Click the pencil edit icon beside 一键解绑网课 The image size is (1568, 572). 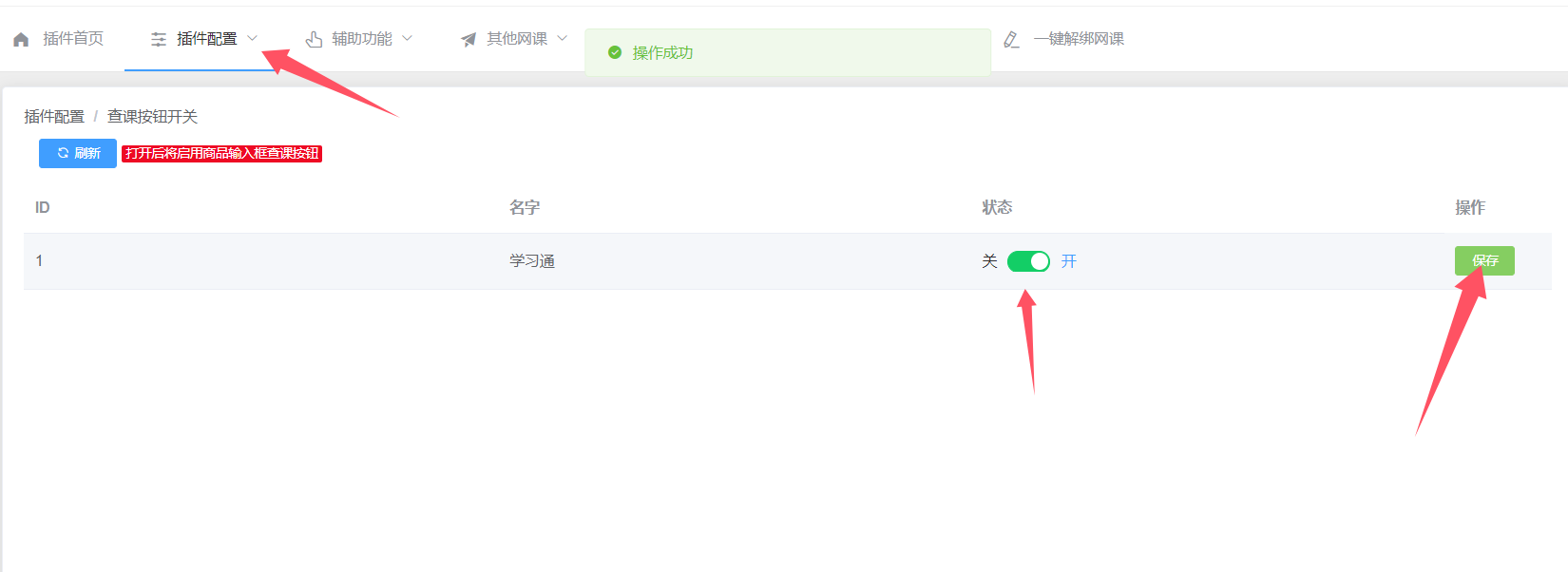click(1012, 39)
